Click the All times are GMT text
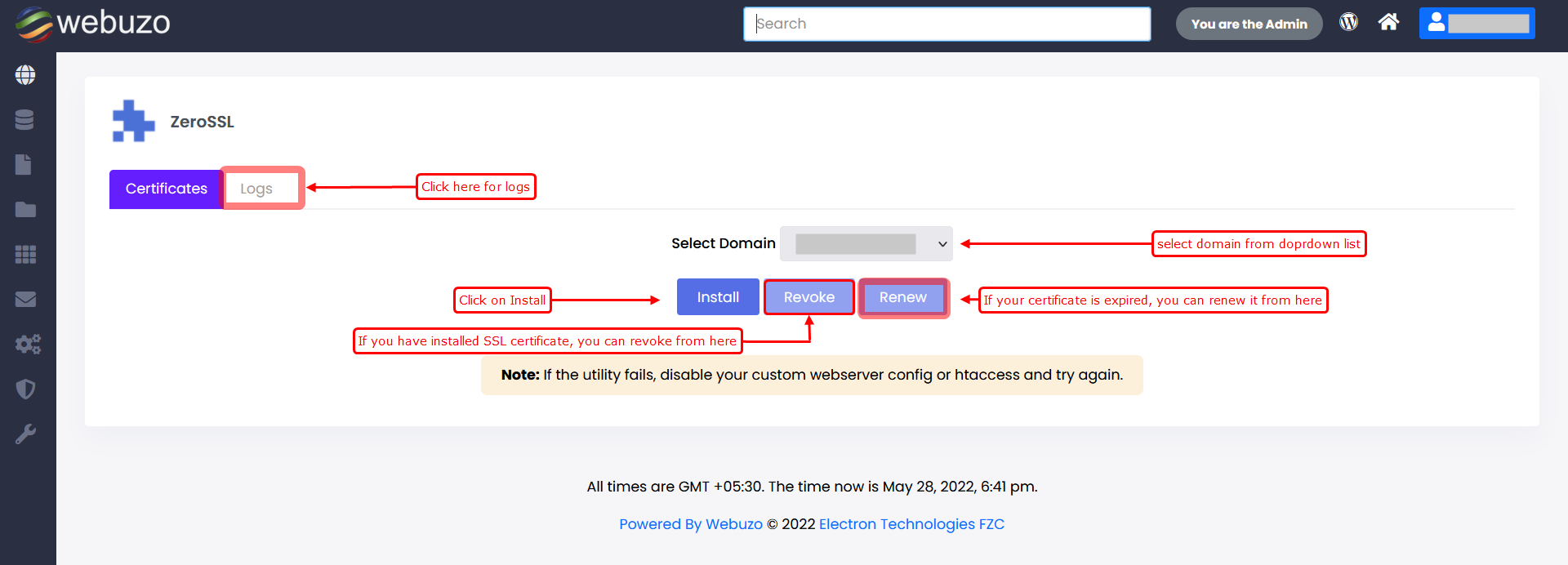The height and width of the screenshot is (565, 1568). [813, 487]
